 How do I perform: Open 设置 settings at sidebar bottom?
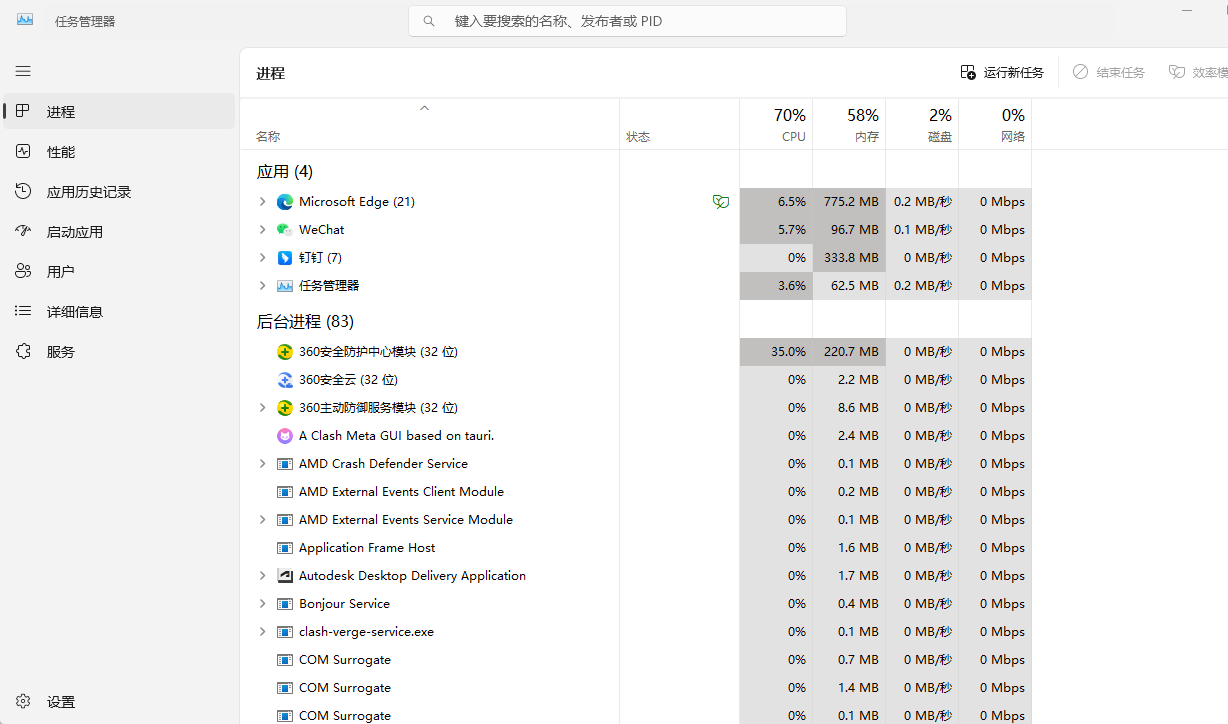pos(61,702)
